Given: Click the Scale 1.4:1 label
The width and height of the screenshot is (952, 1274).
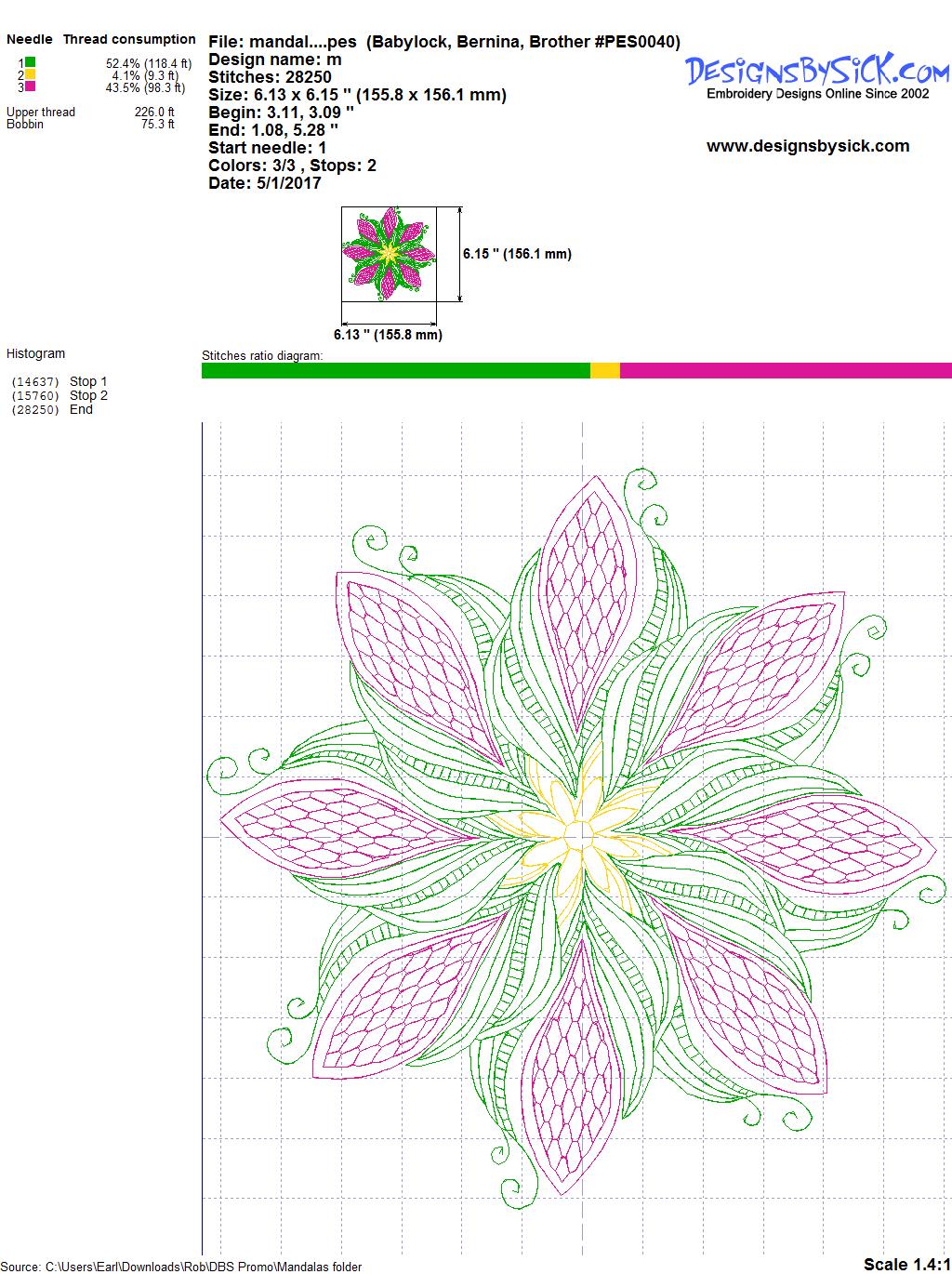Looking at the screenshot, I should coord(906,1263).
